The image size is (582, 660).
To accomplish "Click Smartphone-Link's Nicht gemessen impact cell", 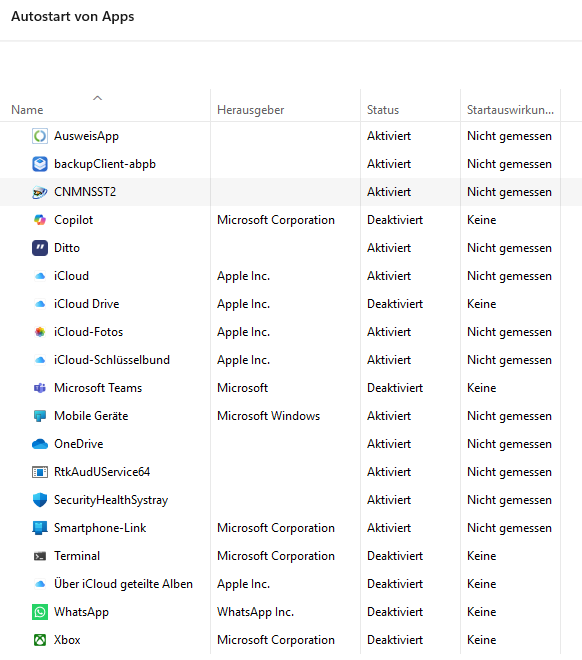I will (x=509, y=528).
